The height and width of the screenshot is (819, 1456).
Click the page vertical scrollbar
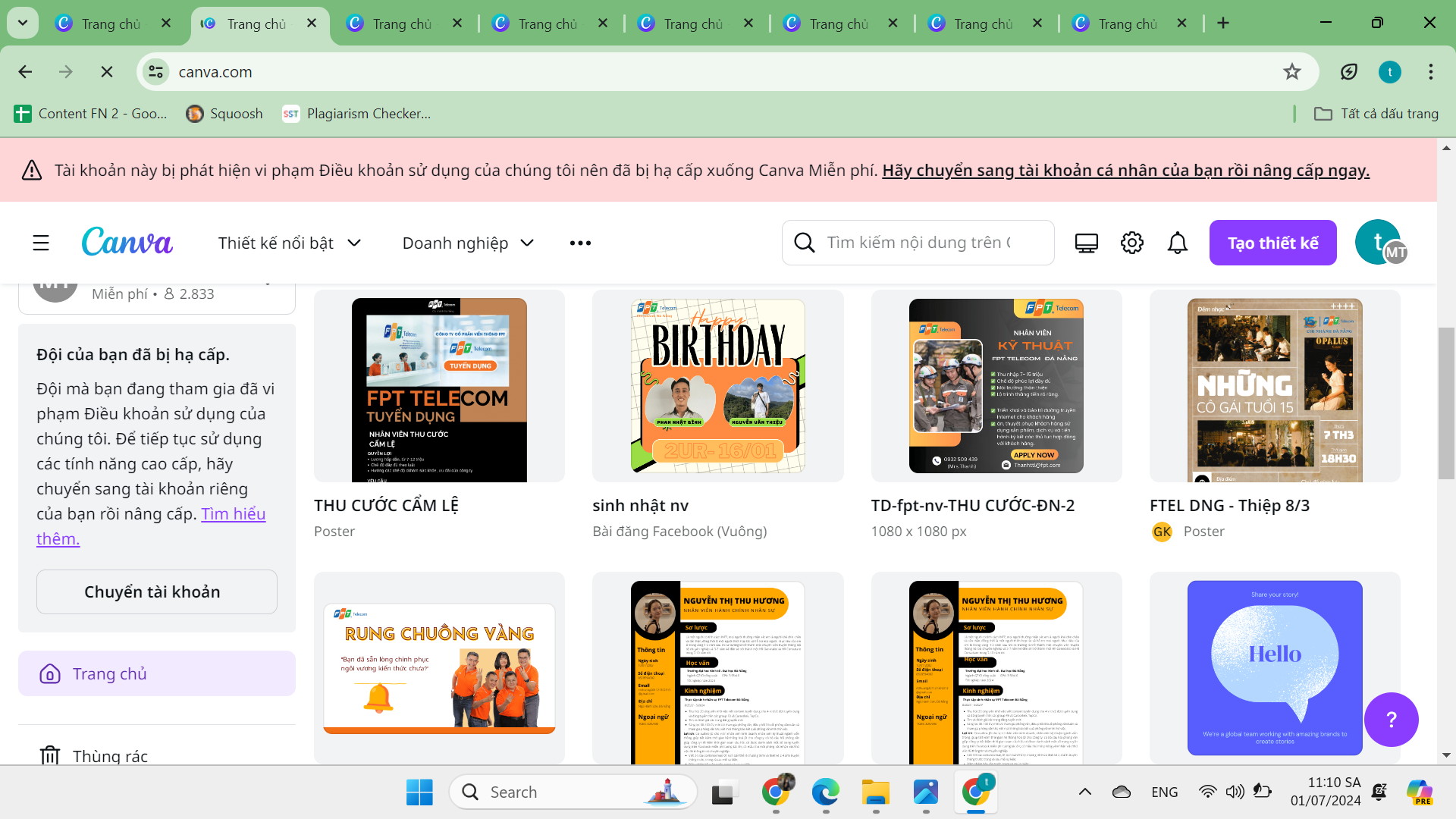pos(1446,403)
